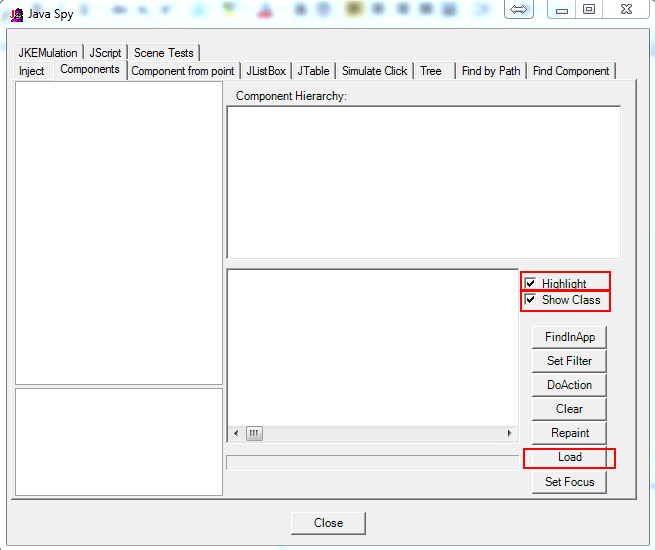Switch to the Inject tab
Viewport: 655px width, 550px height.
point(32,71)
